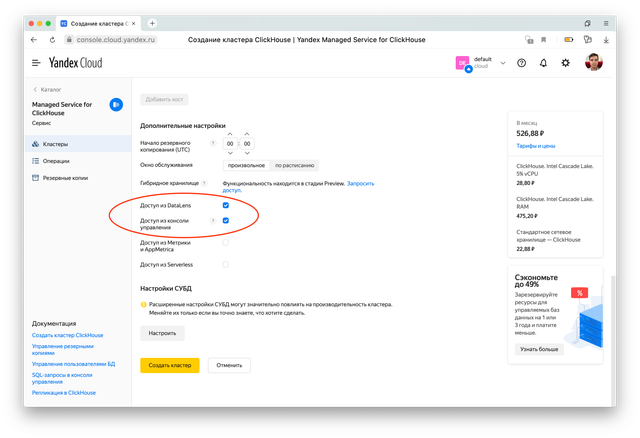Click the ClickHouse service icon in sidebar
640x438 pixels.
click(116, 104)
